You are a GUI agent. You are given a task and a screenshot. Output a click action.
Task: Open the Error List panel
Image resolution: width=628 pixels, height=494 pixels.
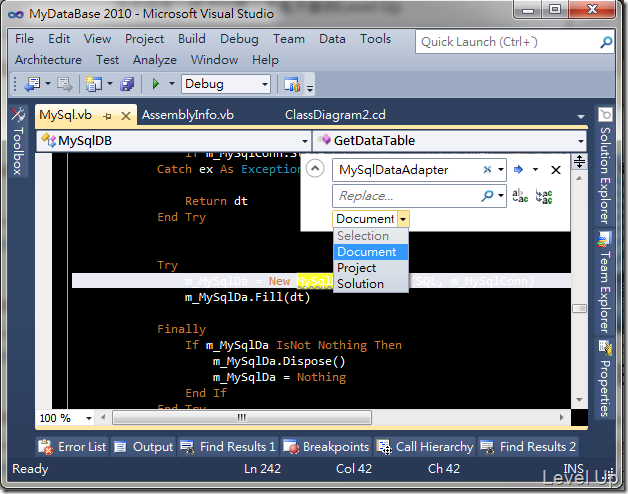click(72, 446)
